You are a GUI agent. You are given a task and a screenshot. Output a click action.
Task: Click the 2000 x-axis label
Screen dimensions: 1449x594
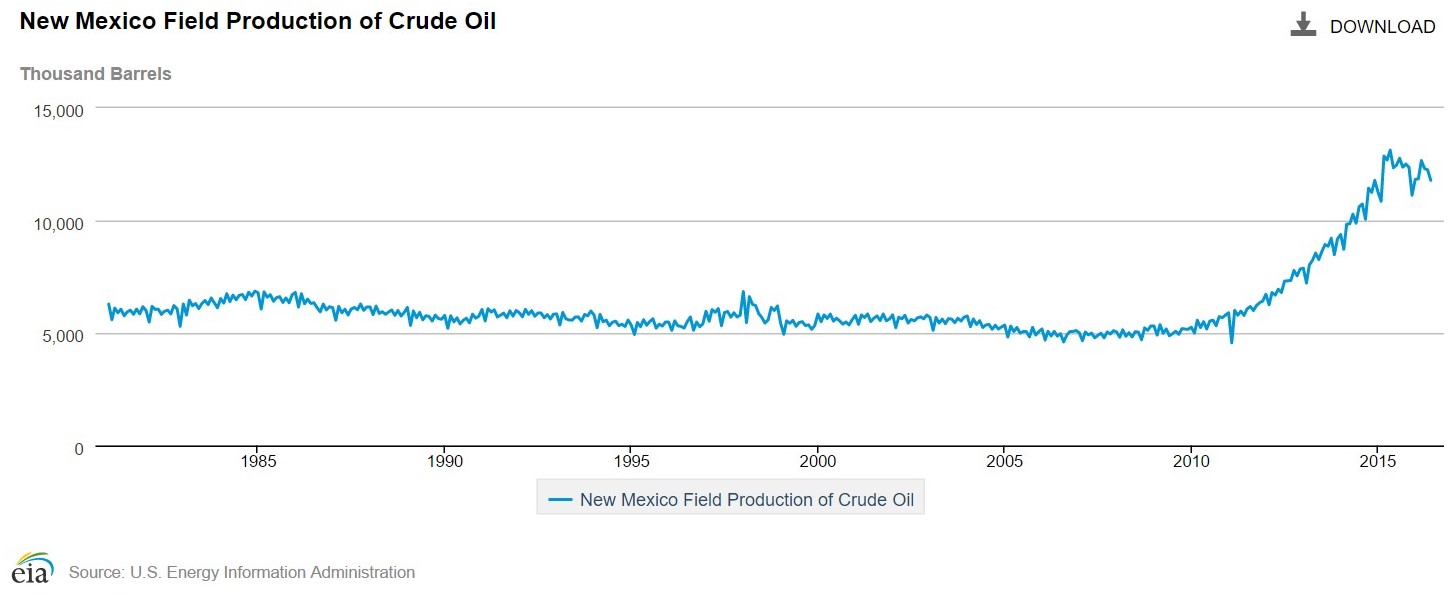818,462
